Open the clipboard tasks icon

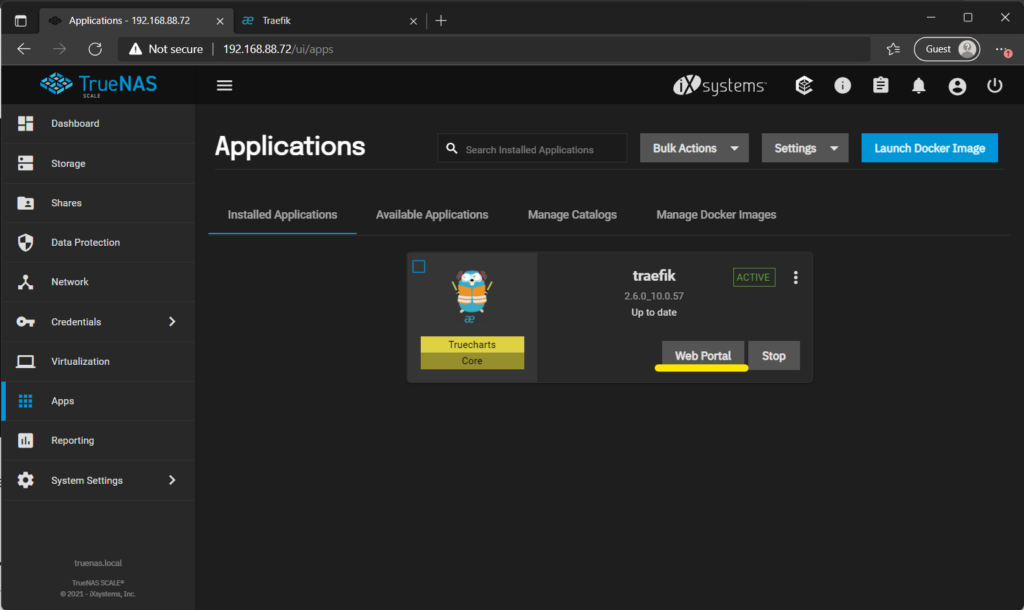point(880,86)
